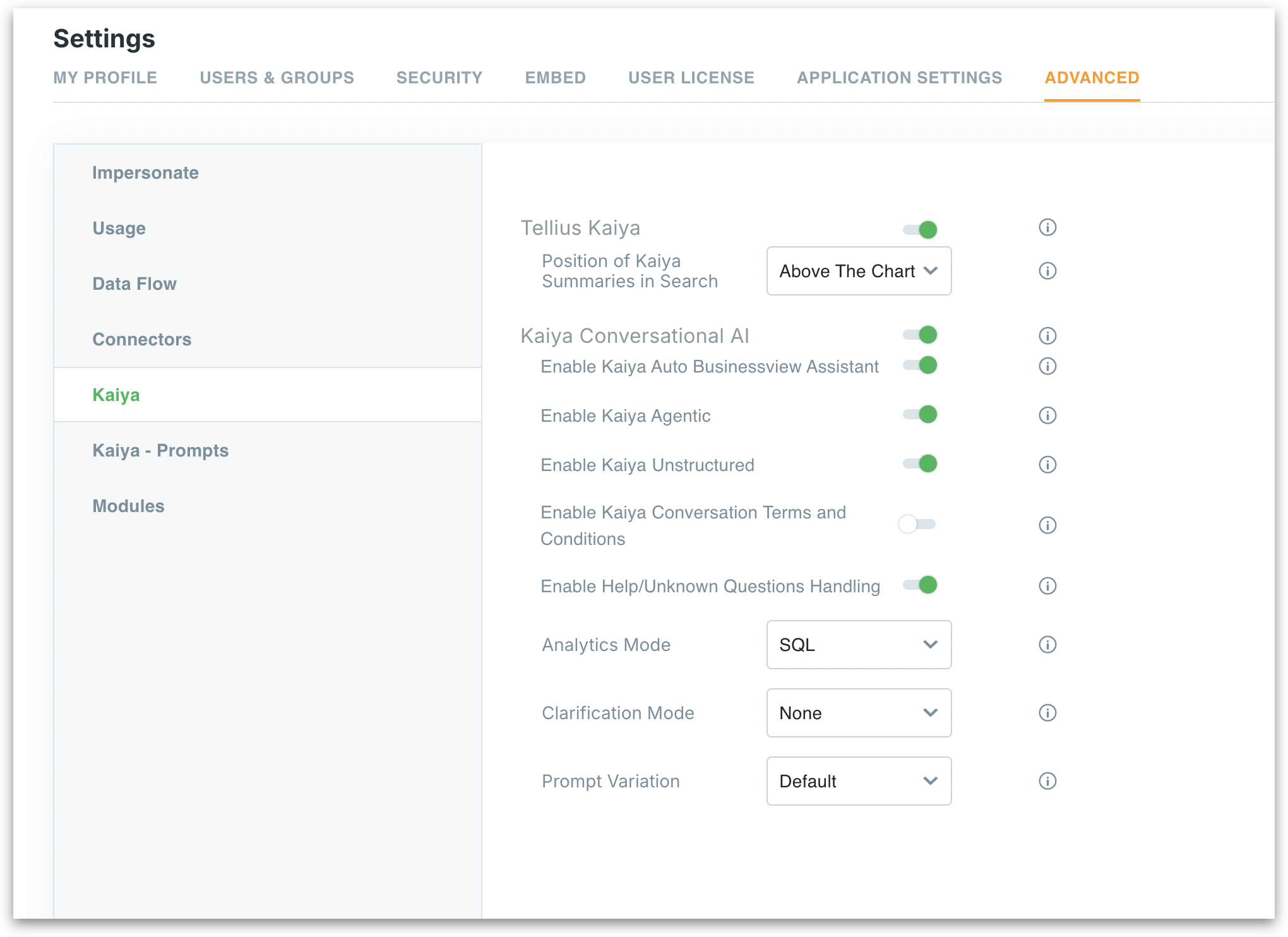Screen dimensions: 1288x937
Task: Go to the Users & Groups tab
Action: pos(277,78)
